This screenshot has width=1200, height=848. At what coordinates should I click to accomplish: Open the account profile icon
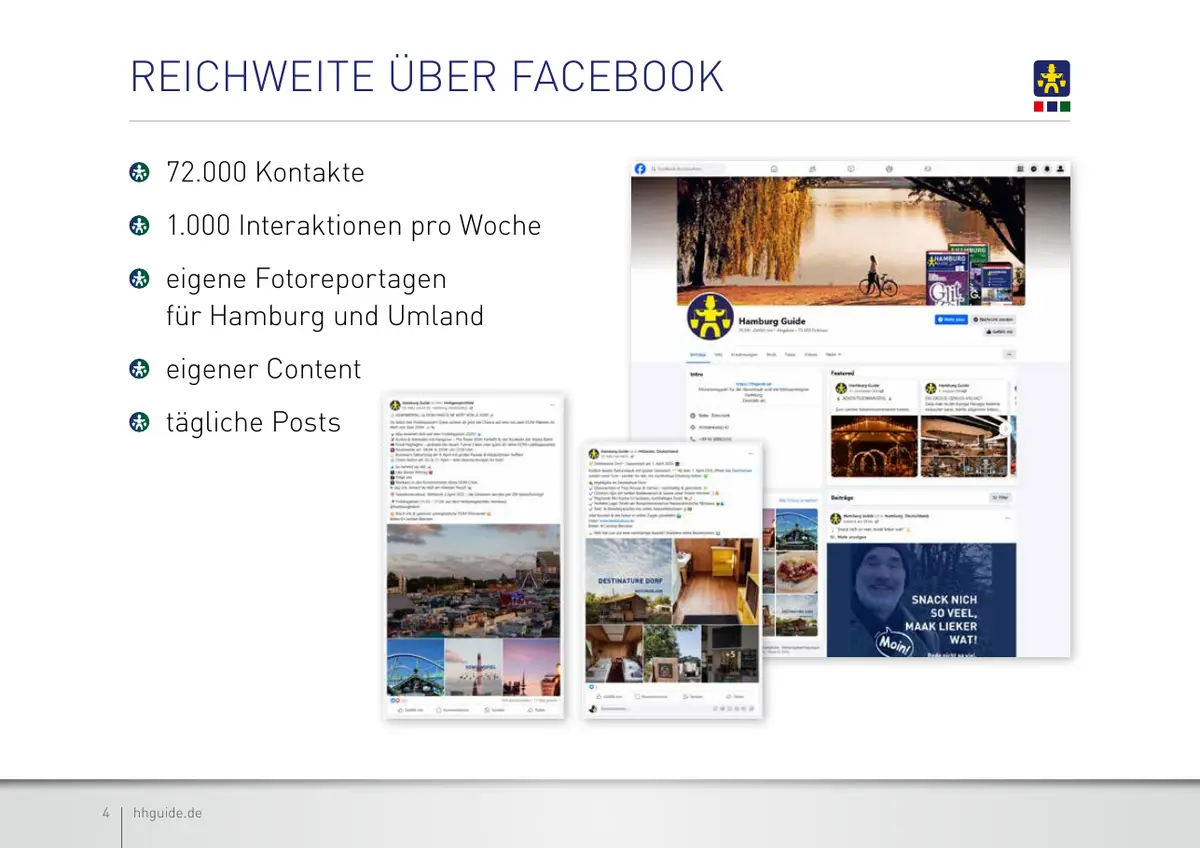coord(1060,169)
